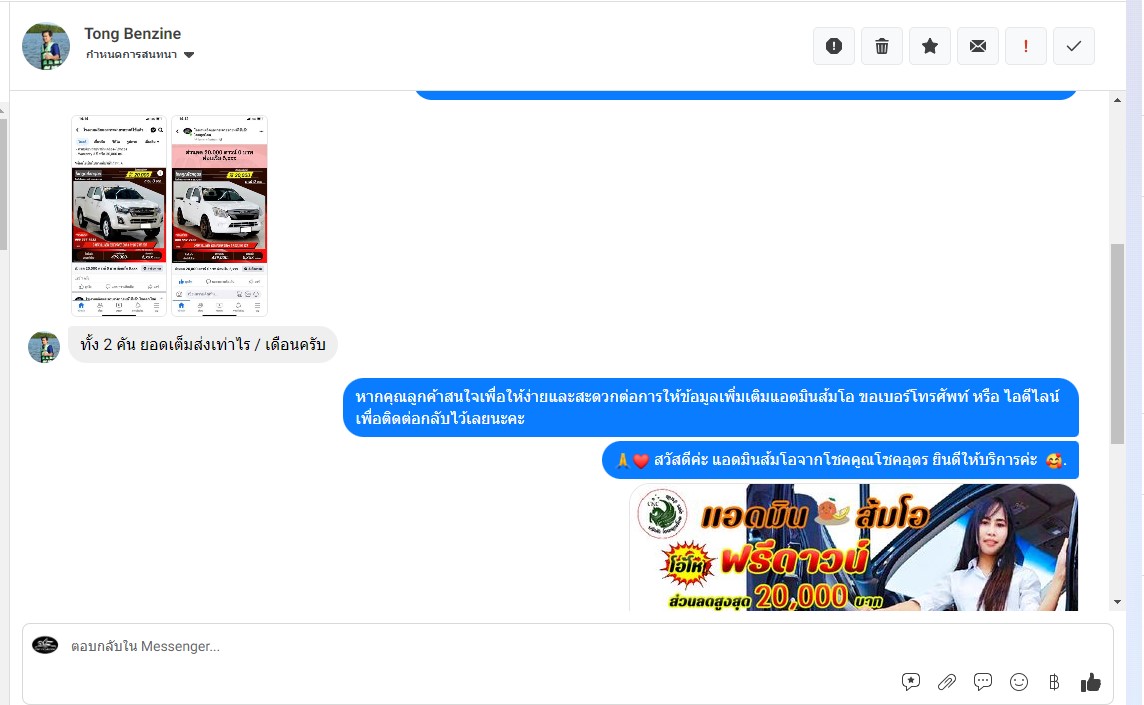Star this conversation with Tong Benzine
Image resolution: width=1144 pixels, height=705 pixels.
(x=929, y=46)
